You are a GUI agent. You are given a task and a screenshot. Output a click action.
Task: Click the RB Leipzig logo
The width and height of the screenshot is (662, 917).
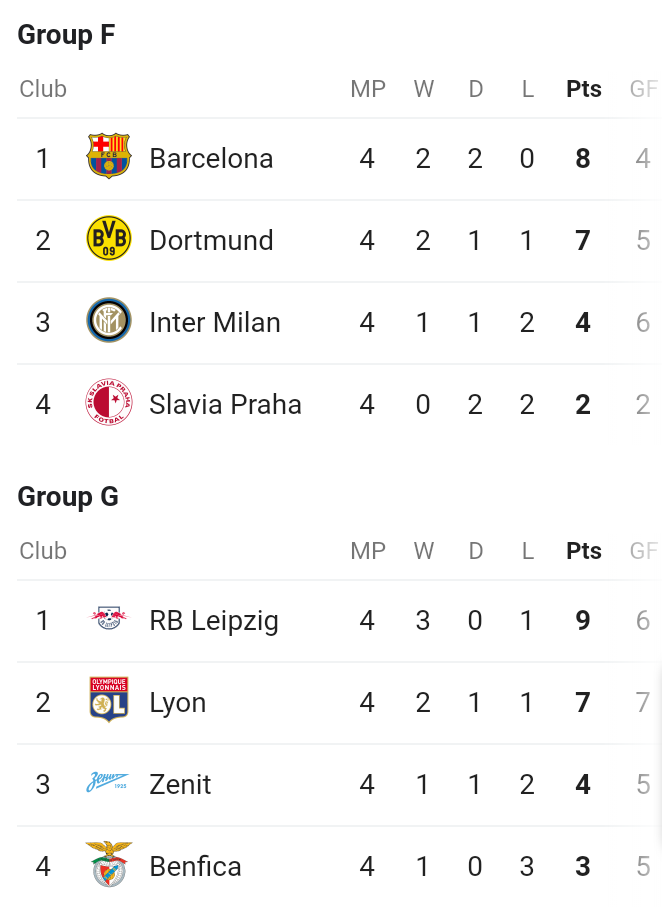click(x=109, y=618)
